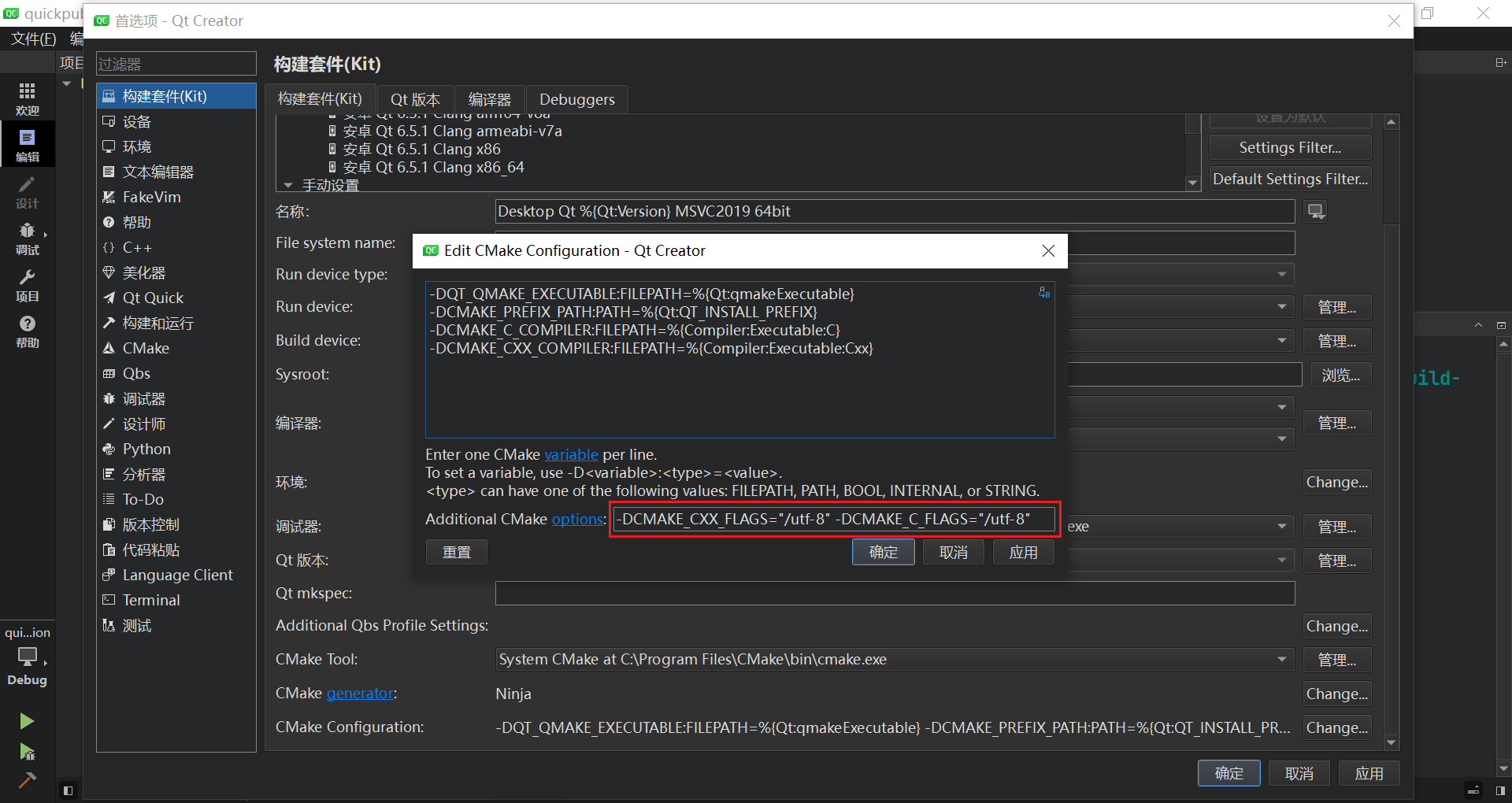Open the CMake generator link
The width and height of the screenshot is (1512, 803).
point(360,693)
